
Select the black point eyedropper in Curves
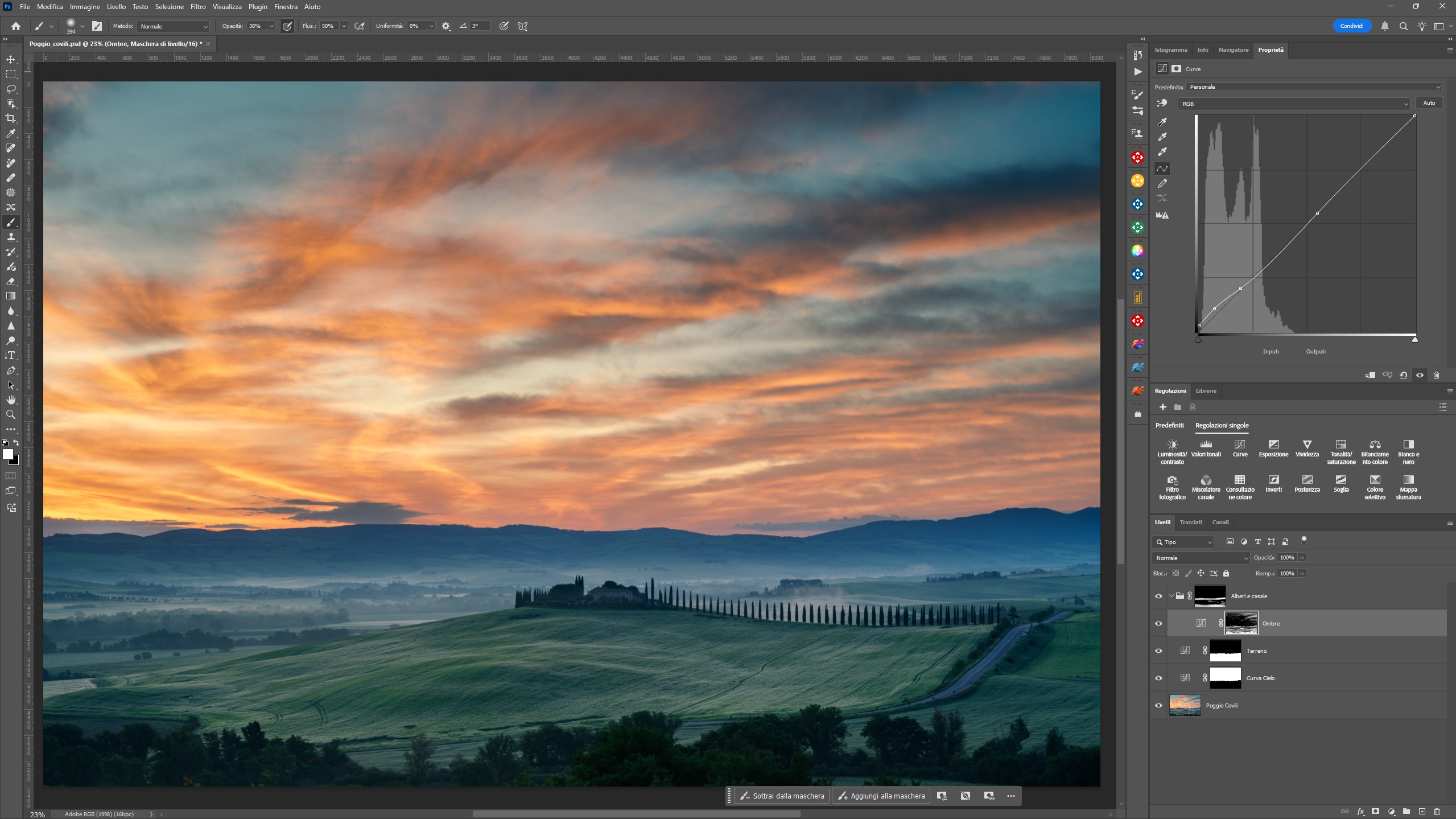coord(1162,122)
